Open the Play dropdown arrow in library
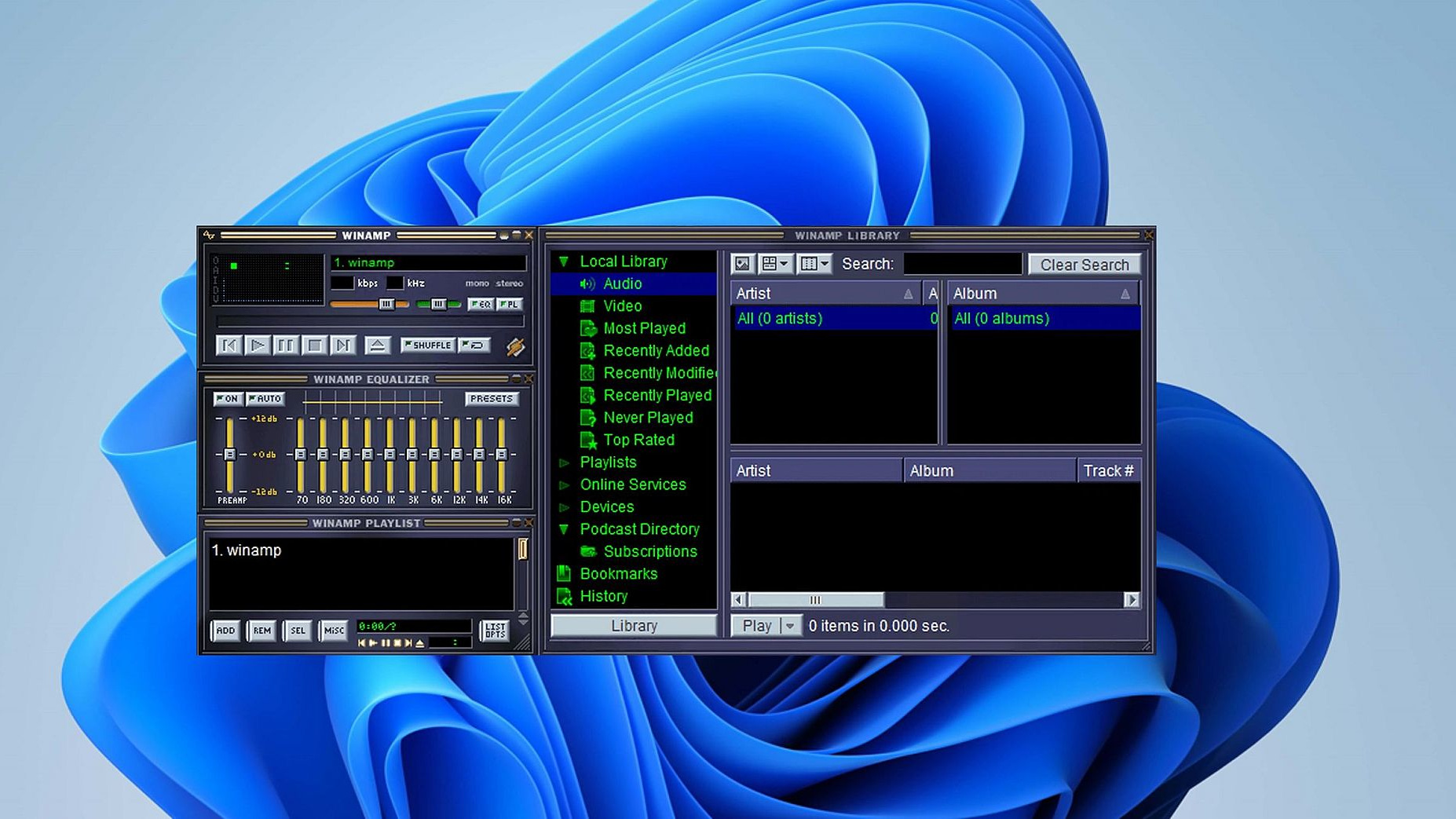The width and height of the screenshot is (1456, 819). [790, 626]
